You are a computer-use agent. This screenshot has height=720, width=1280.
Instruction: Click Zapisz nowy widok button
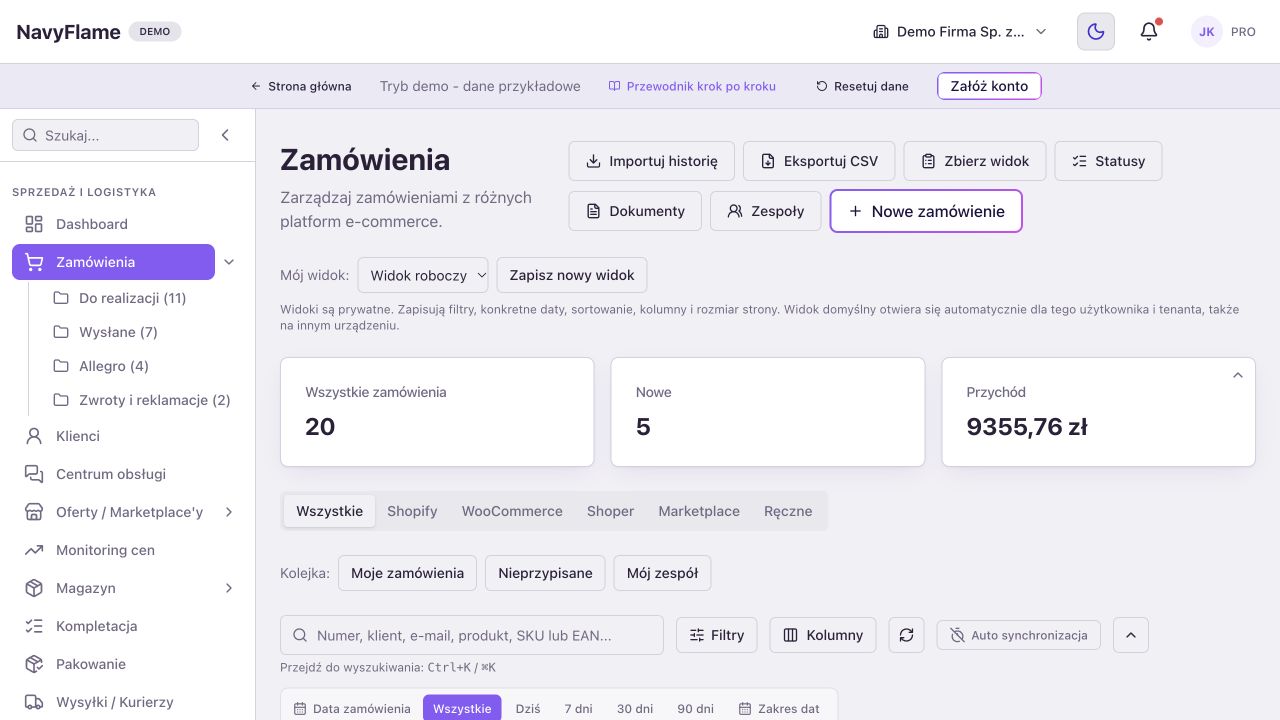[x=572, y=275]
